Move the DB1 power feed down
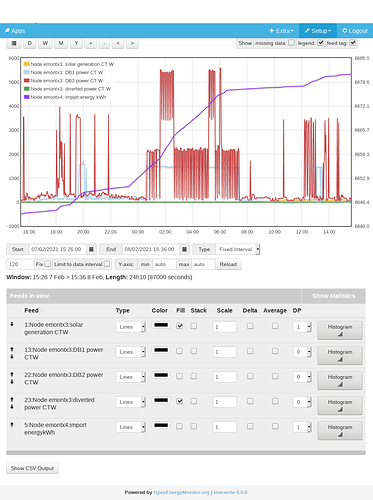373x500 pixels. [x=12, y=357]
